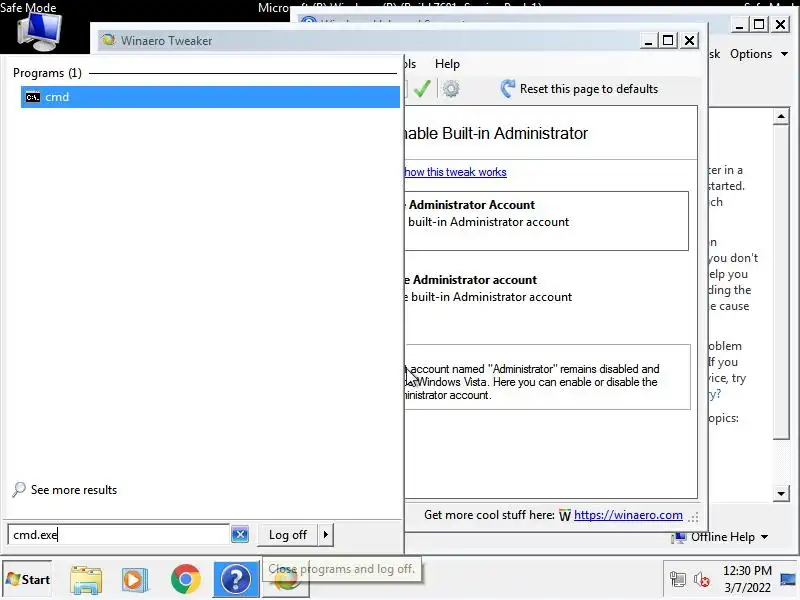
Task: Launch Windows Media Player from taskbar
Action: pyautogui.click(x=135, y=580)
